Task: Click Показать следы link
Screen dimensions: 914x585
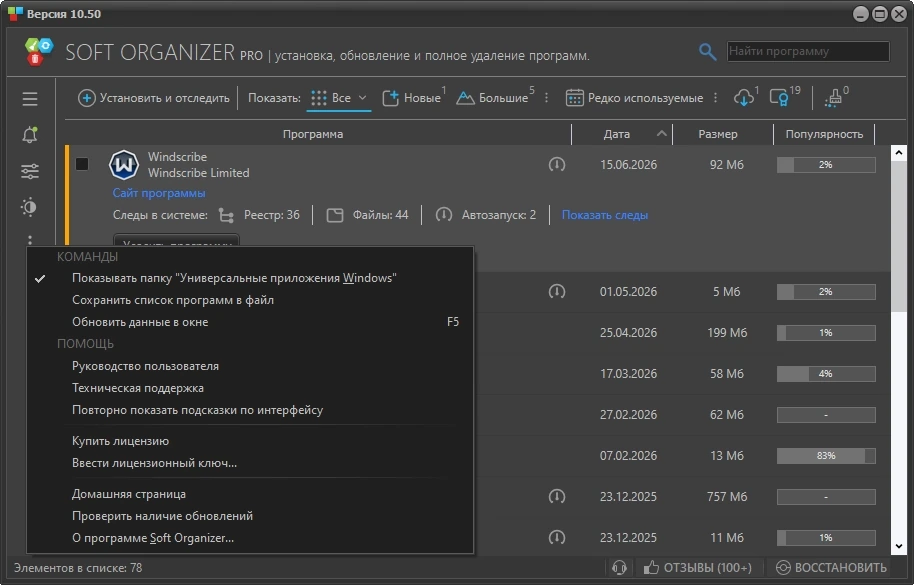Action: (x=604, y=215)
